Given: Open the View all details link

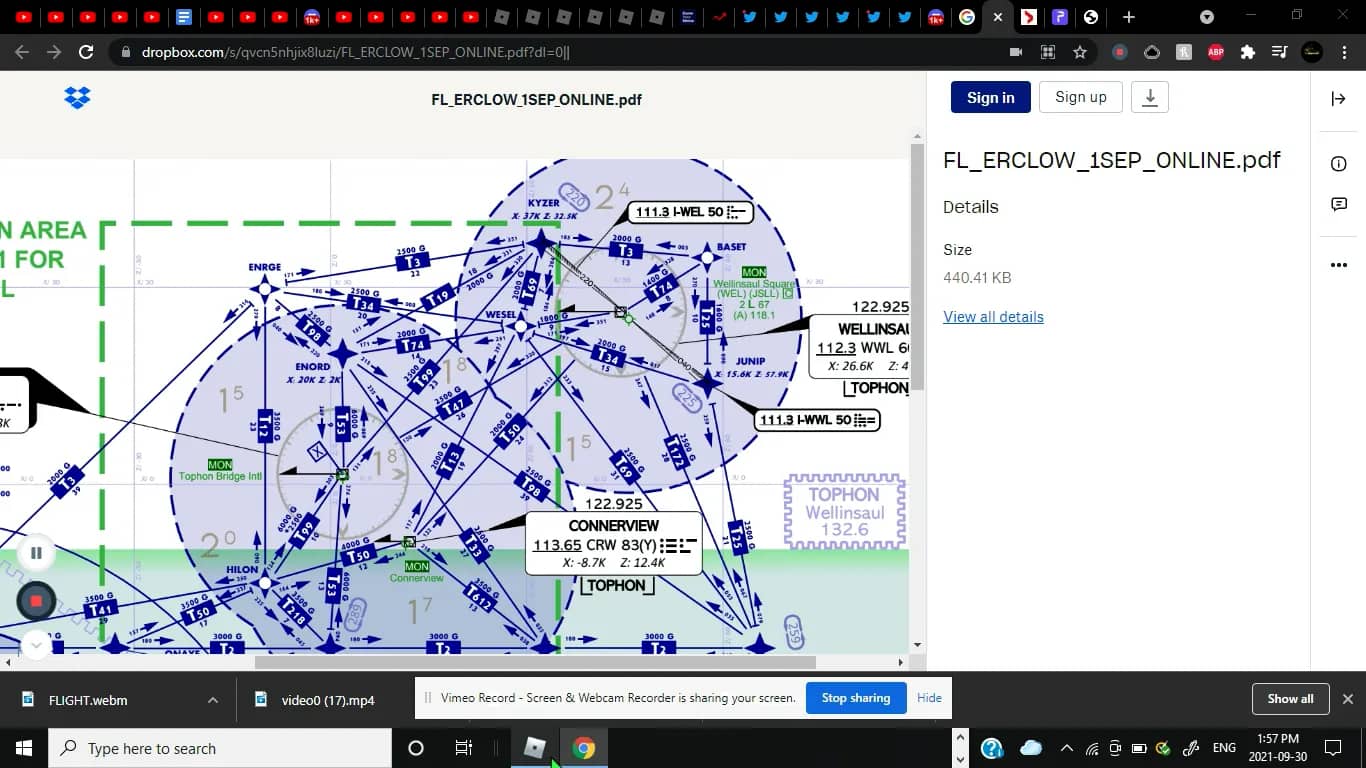Looking at the screenshot, I should (993, 317).
